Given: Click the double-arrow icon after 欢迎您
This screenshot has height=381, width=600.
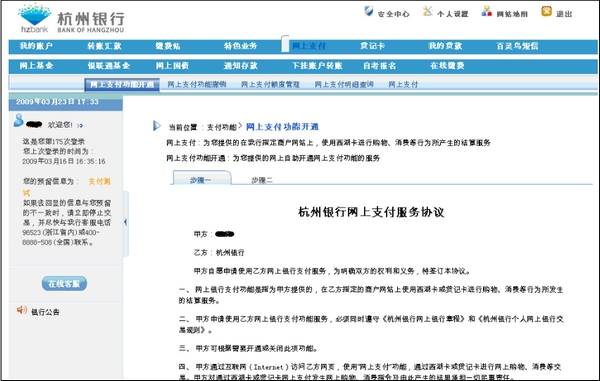Looking at the screenshot, I should [80, 125].
